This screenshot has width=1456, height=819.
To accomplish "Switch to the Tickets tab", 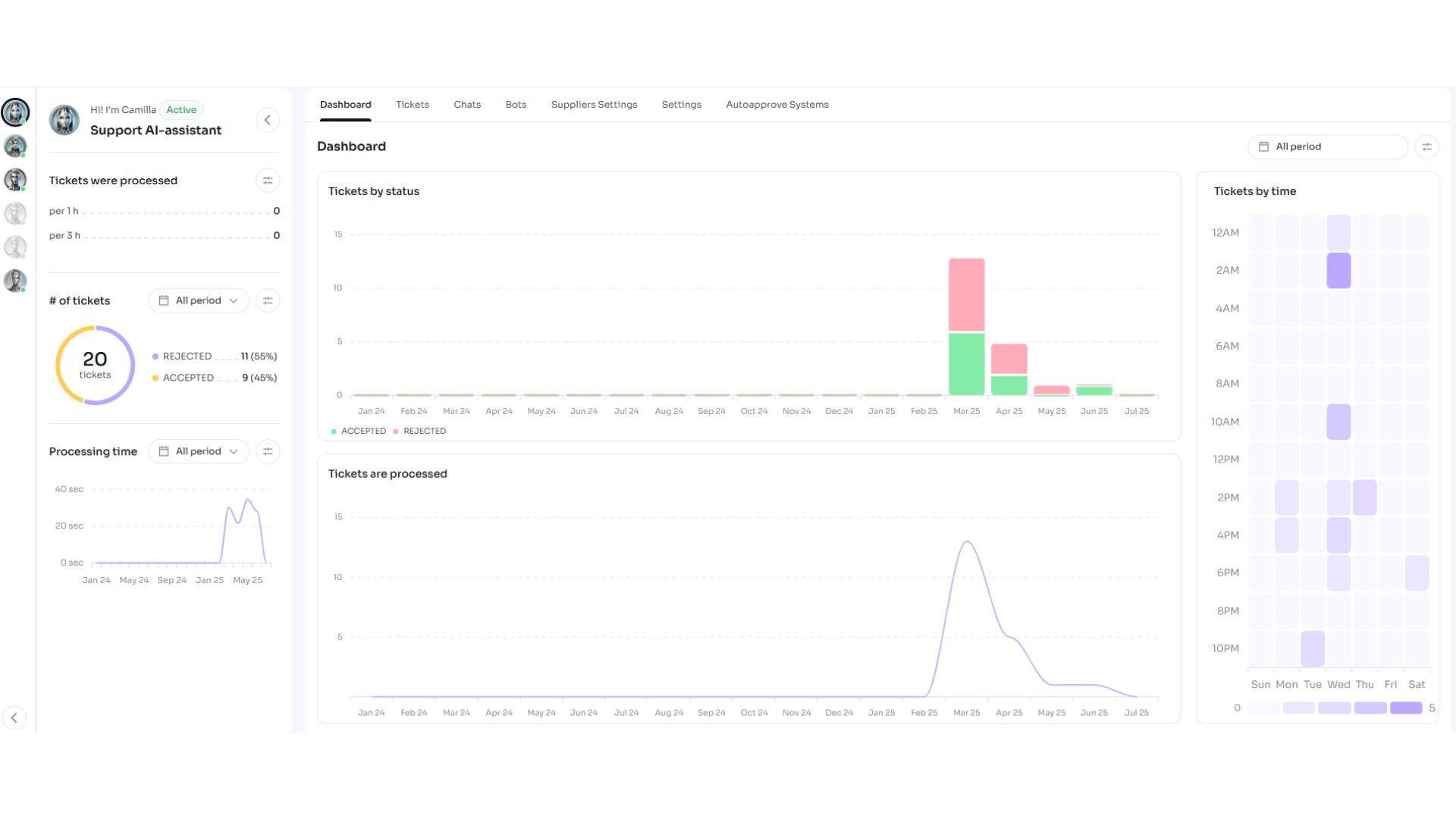I will 413,105.
